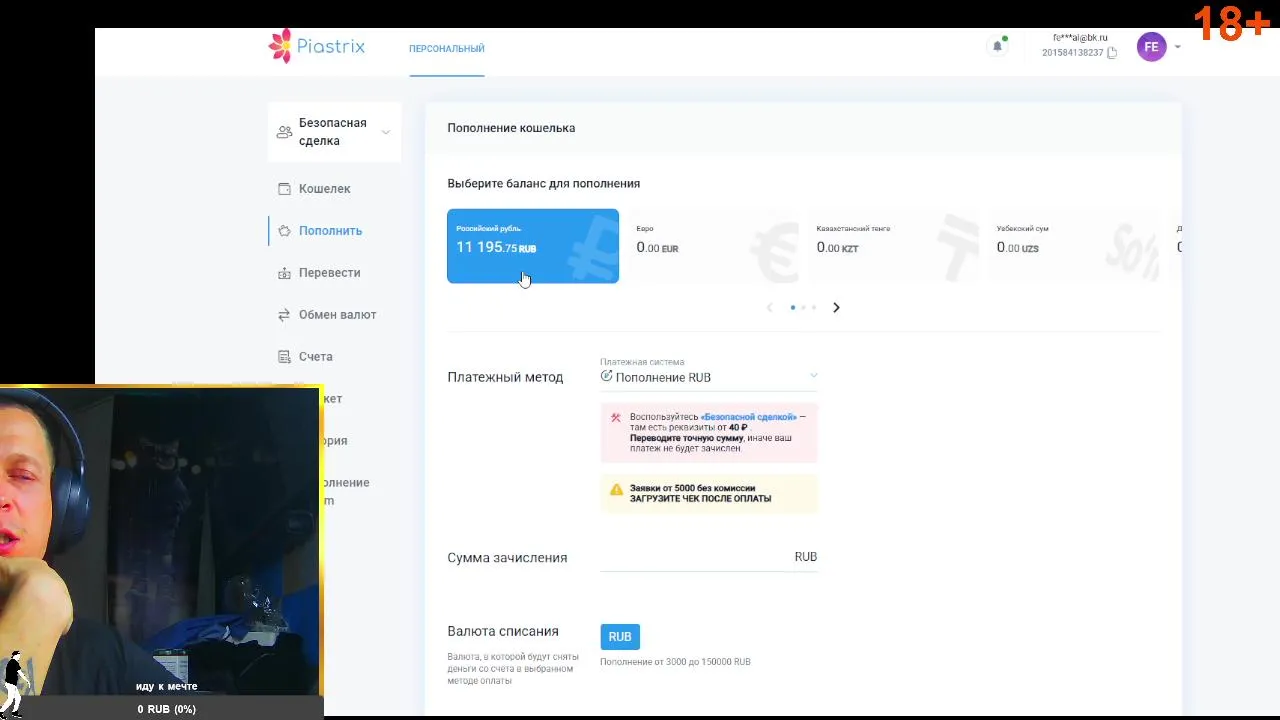Viewport: 1280px width, 720px height.
Task: Click the exchange arrows icon
Action: [x=284, y=315]
